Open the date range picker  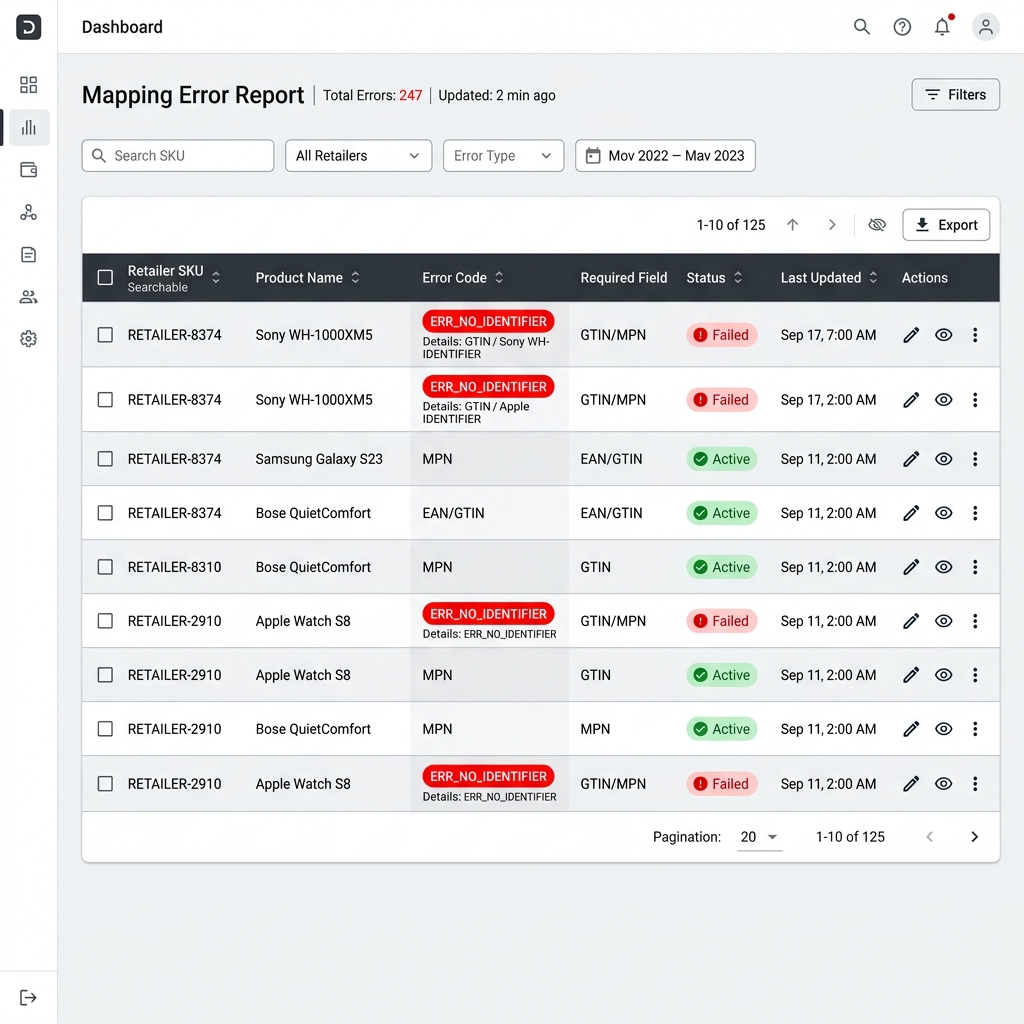pos(665,155)
